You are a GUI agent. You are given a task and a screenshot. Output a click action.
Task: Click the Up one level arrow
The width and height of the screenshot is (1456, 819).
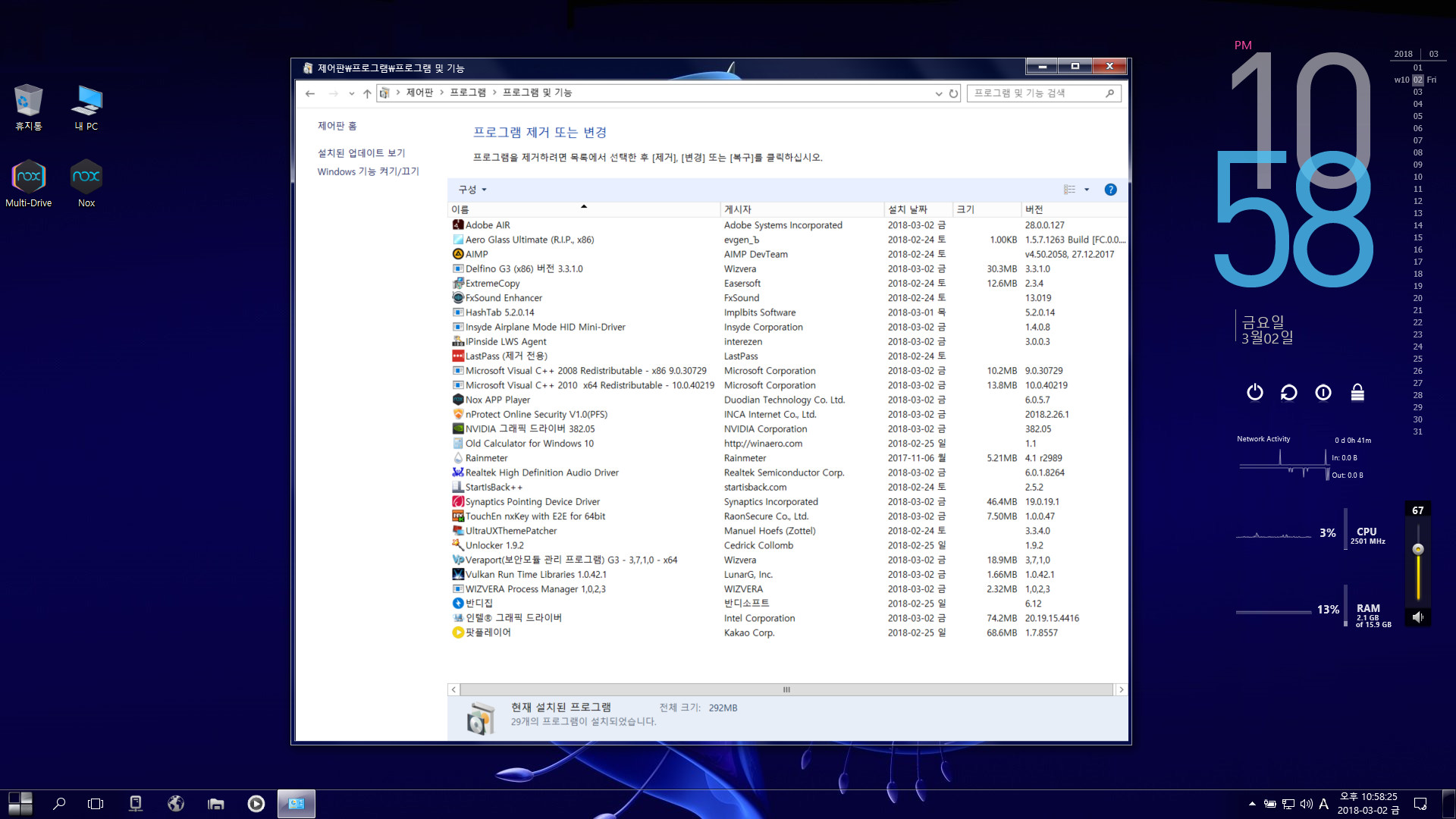[x=367, y=93]
